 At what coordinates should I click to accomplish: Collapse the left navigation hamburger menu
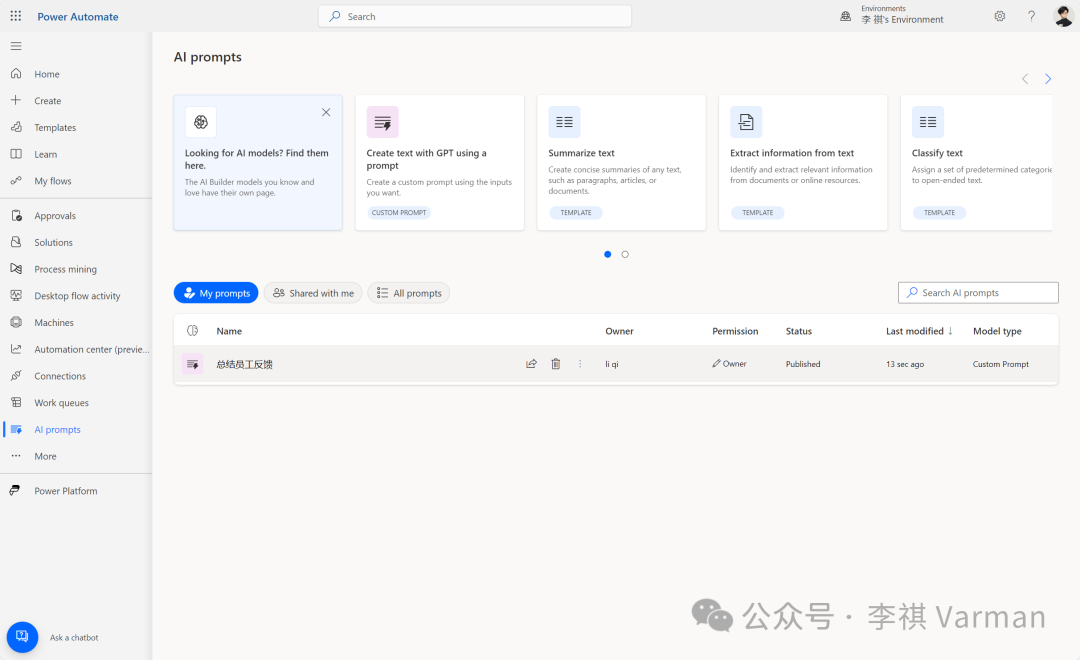16,46
